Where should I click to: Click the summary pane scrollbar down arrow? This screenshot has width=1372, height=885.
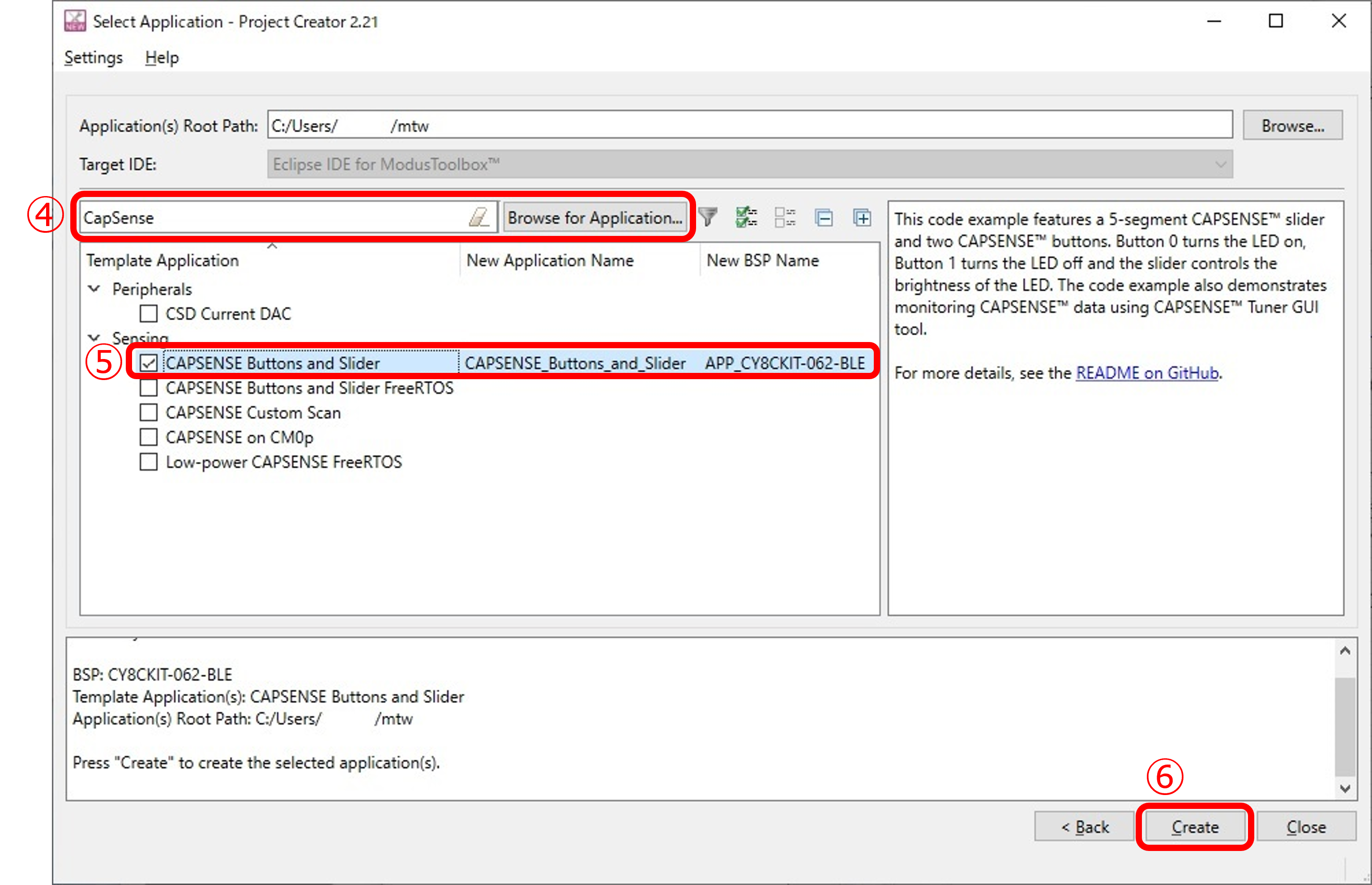1345,788
